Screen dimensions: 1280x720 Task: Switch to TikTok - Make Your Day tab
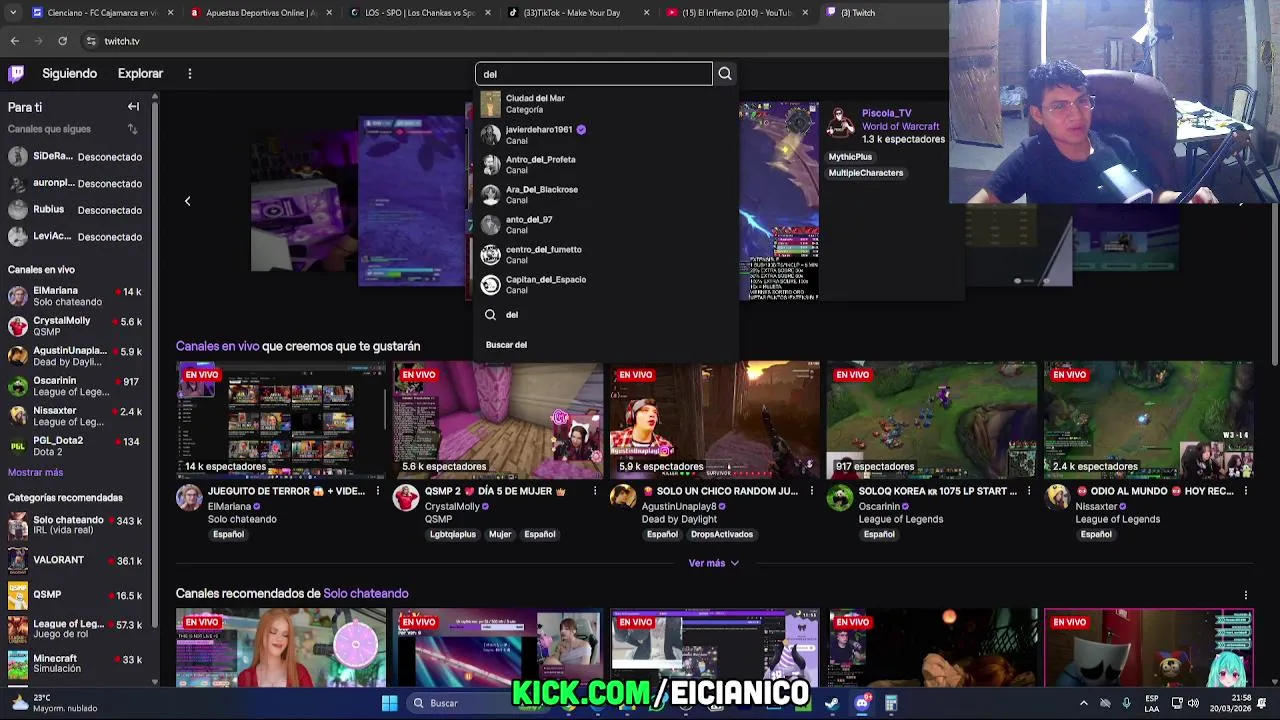tap(578, 13)
